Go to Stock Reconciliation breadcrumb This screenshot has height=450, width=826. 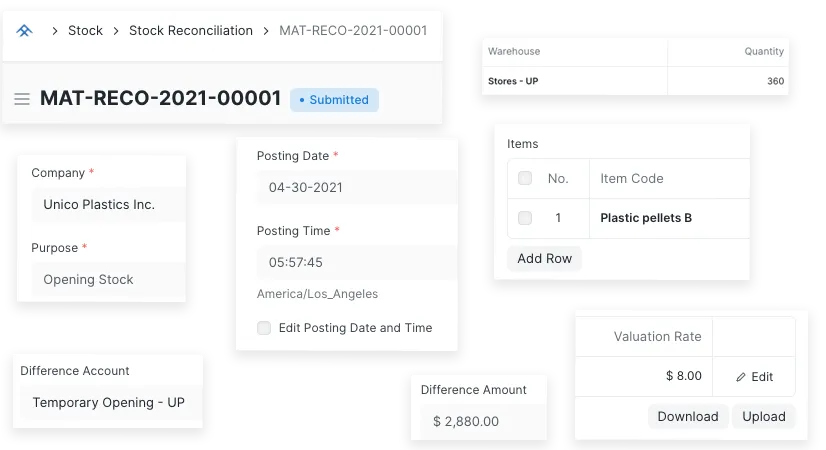point(191,31)
